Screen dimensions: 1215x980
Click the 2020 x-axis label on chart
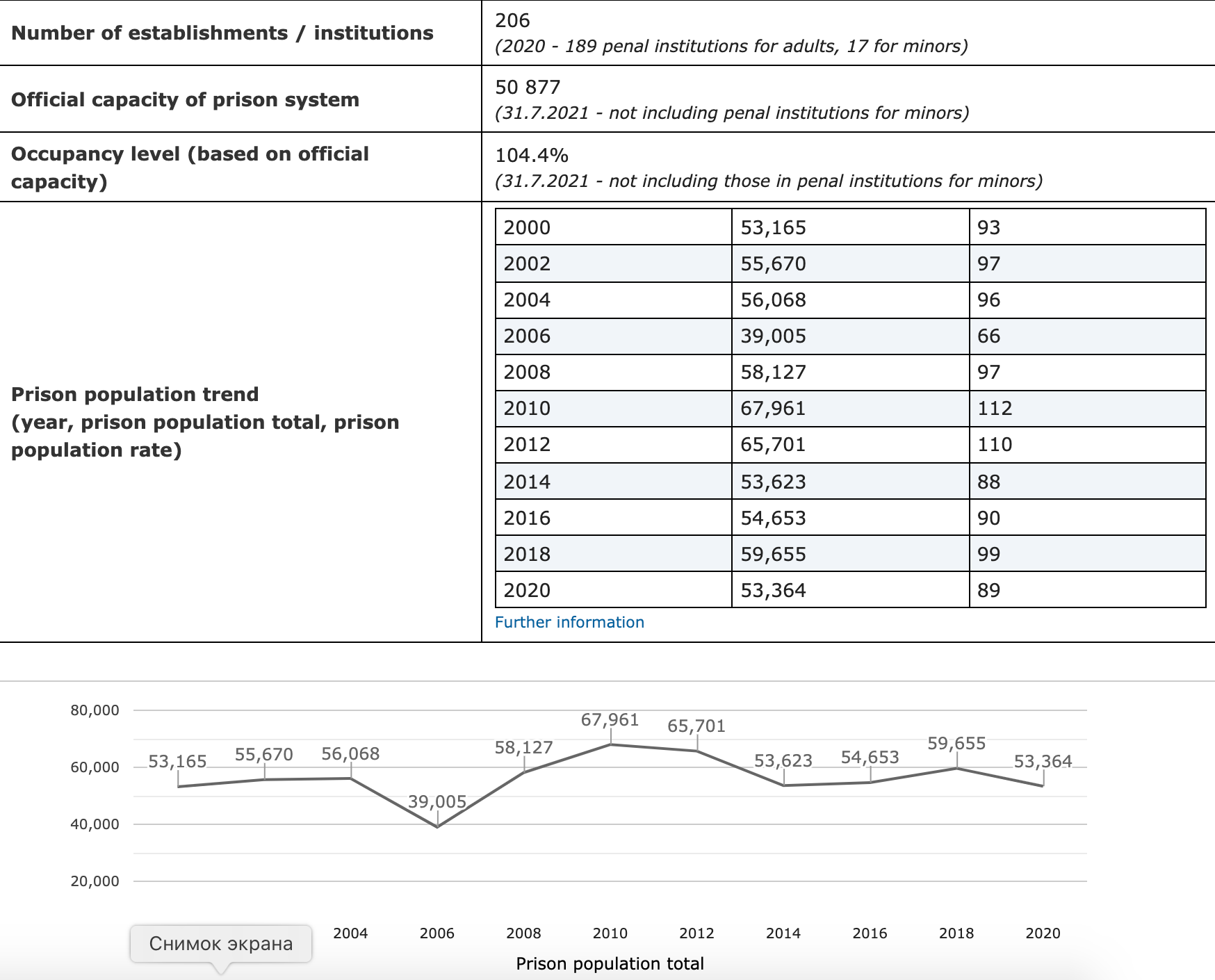click(1043, 933)
